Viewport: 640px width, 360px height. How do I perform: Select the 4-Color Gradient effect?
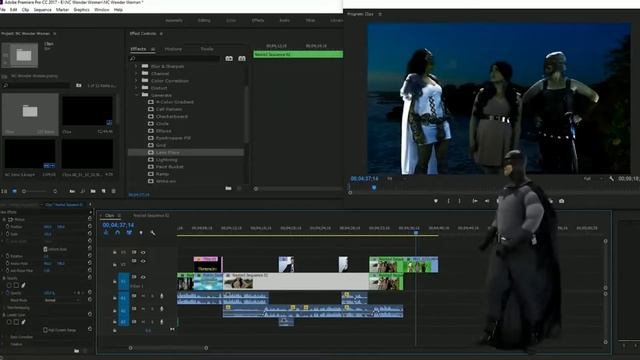click(175, 102)
